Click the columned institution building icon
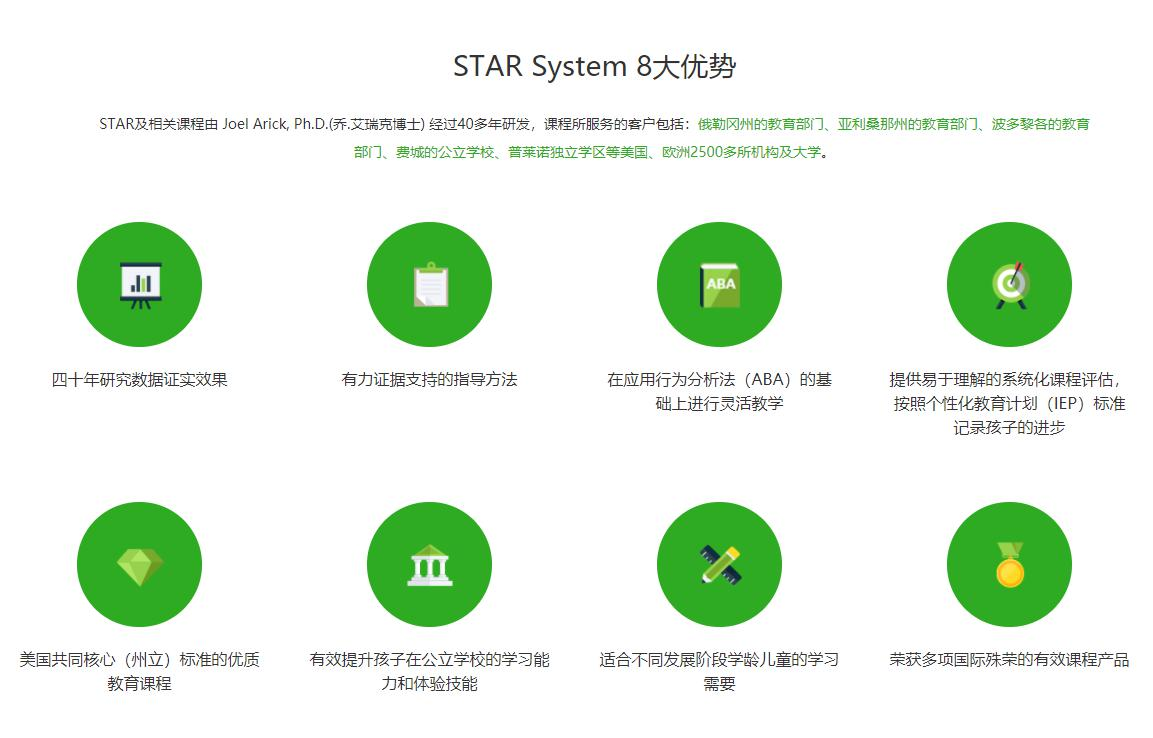Image resolution: width=1153 pixels, height=738 pixels. click(430, 565)
